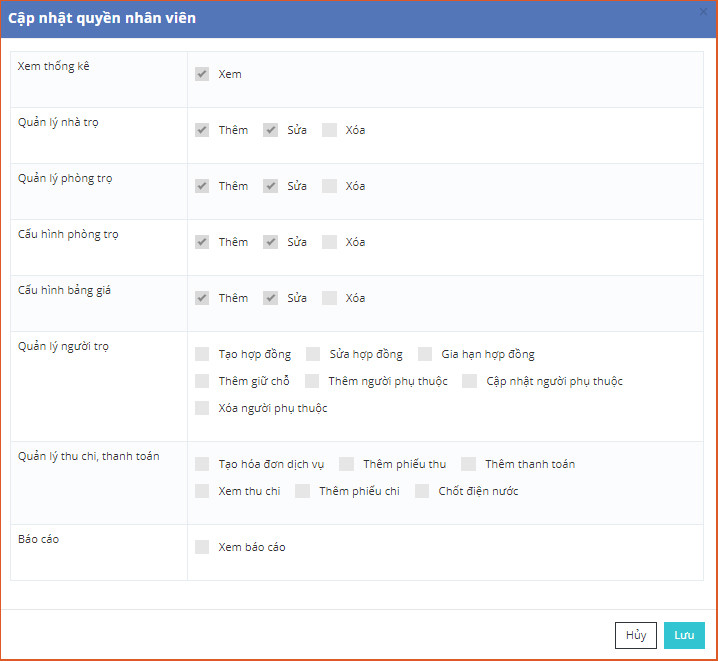The image size is (718, 661).
Task: Enable 'Thêm giữ chỗ' permission
Action: point(202,381)
